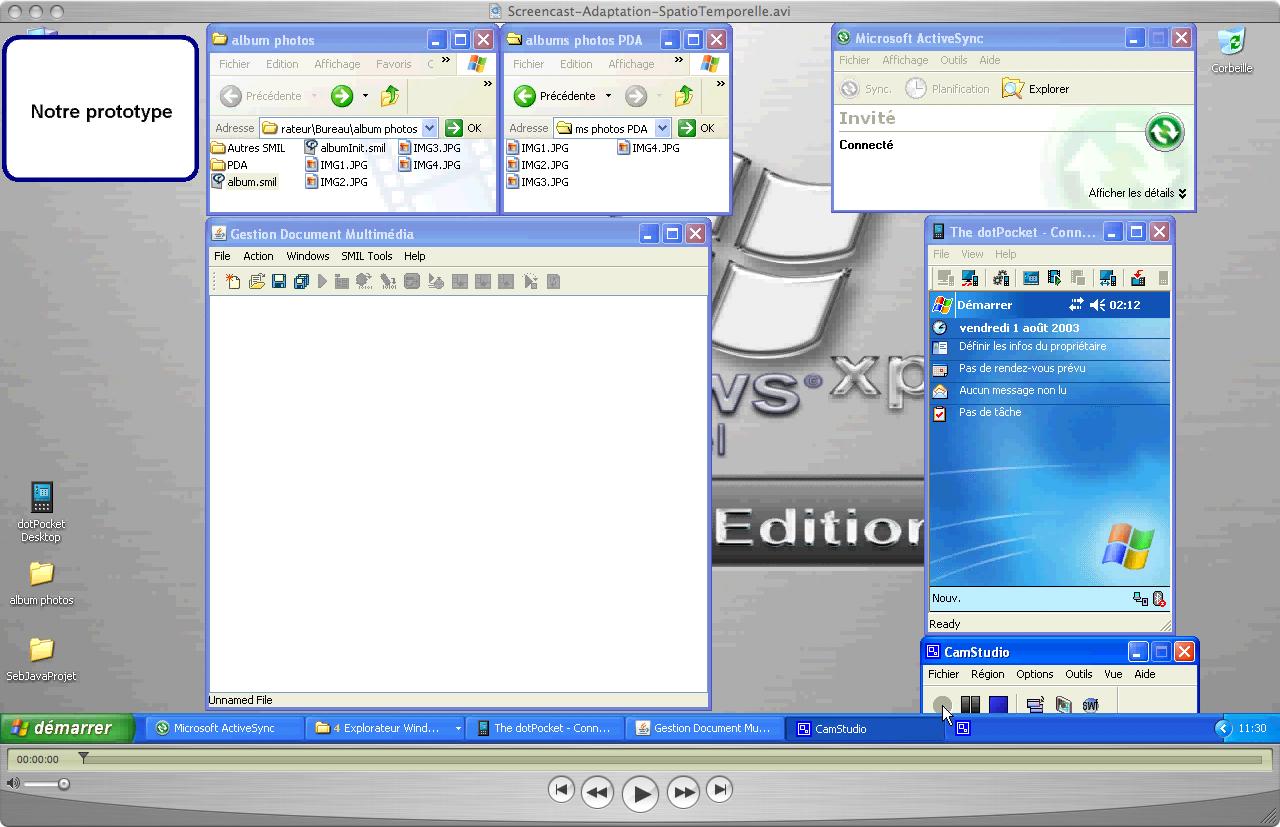Click the démarrer Start button
This screenshot has height=827, width=1280.
coord(67,728)
